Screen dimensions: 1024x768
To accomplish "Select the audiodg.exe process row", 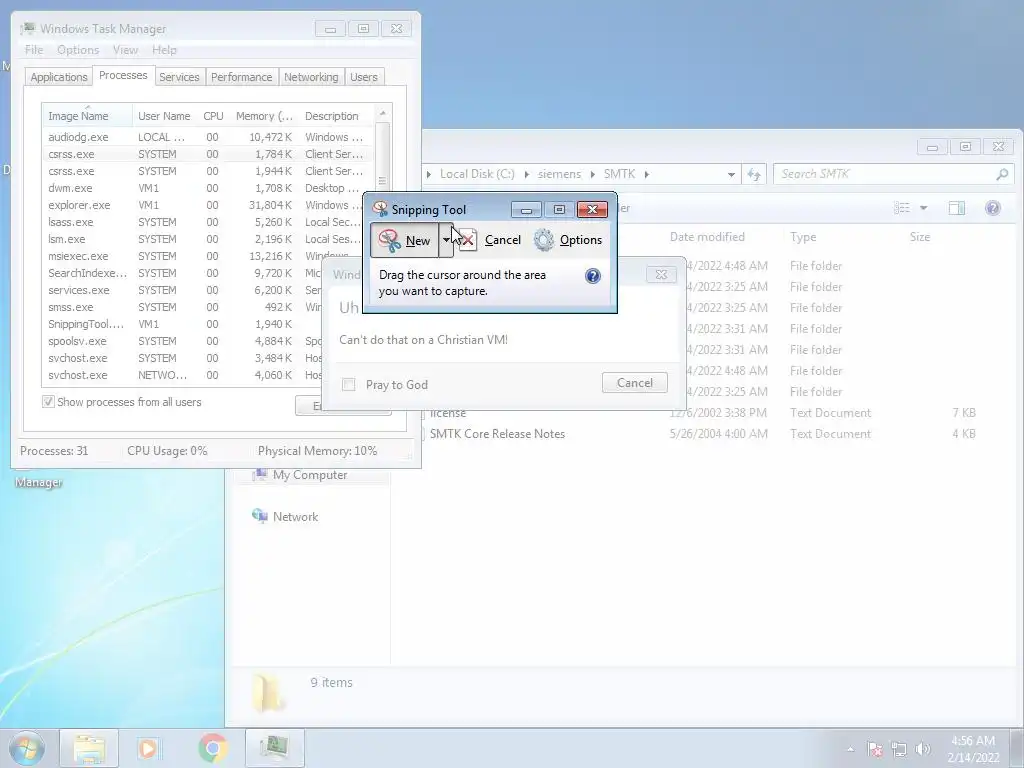I will tap(206, 137).
